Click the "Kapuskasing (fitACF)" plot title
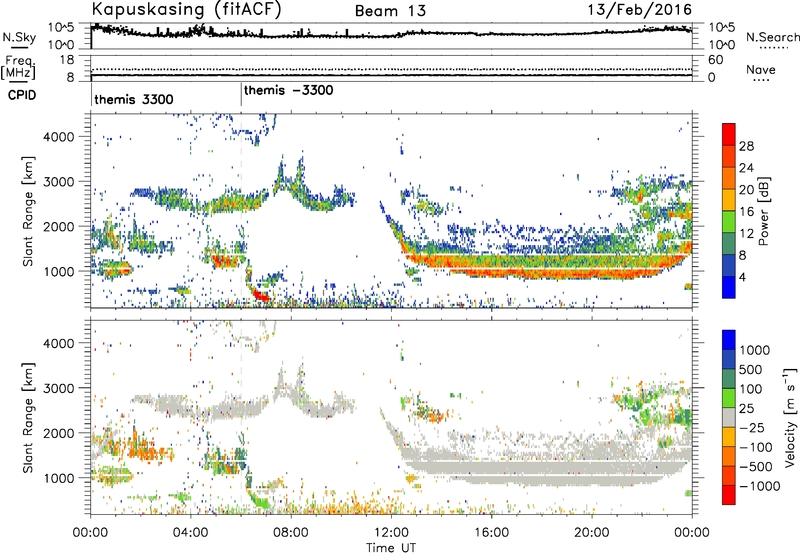Viewport: 800px width, 554px height. [186, 10]
